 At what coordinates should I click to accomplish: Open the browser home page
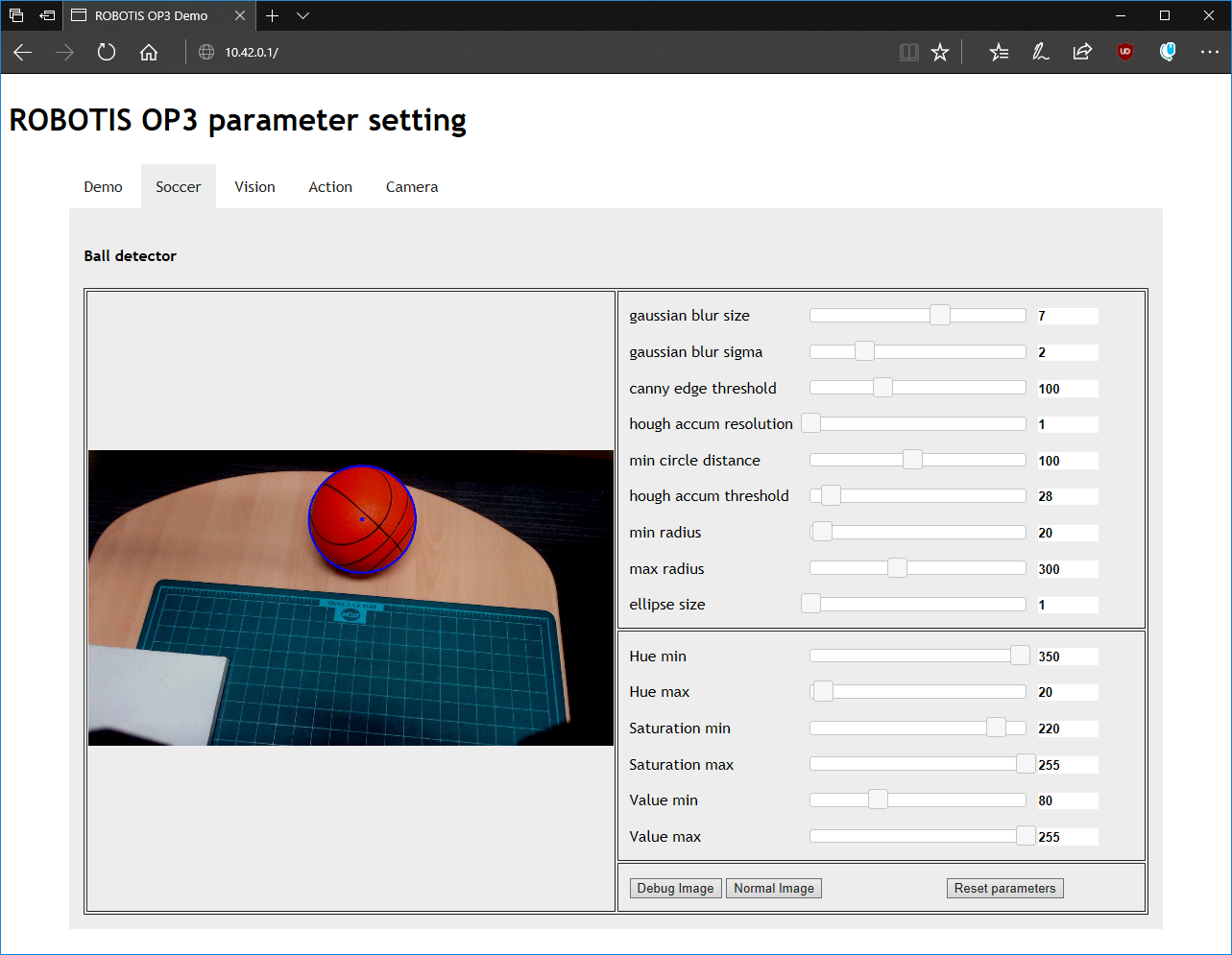pyautogui.click(x=149, y=53)
